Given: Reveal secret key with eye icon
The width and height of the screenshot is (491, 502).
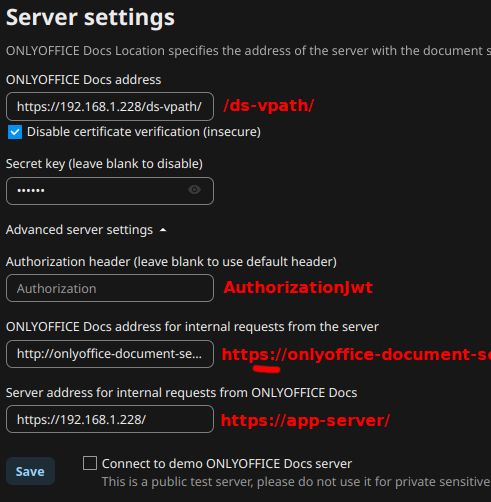Looking at the screenshot, I should [194, 190].
